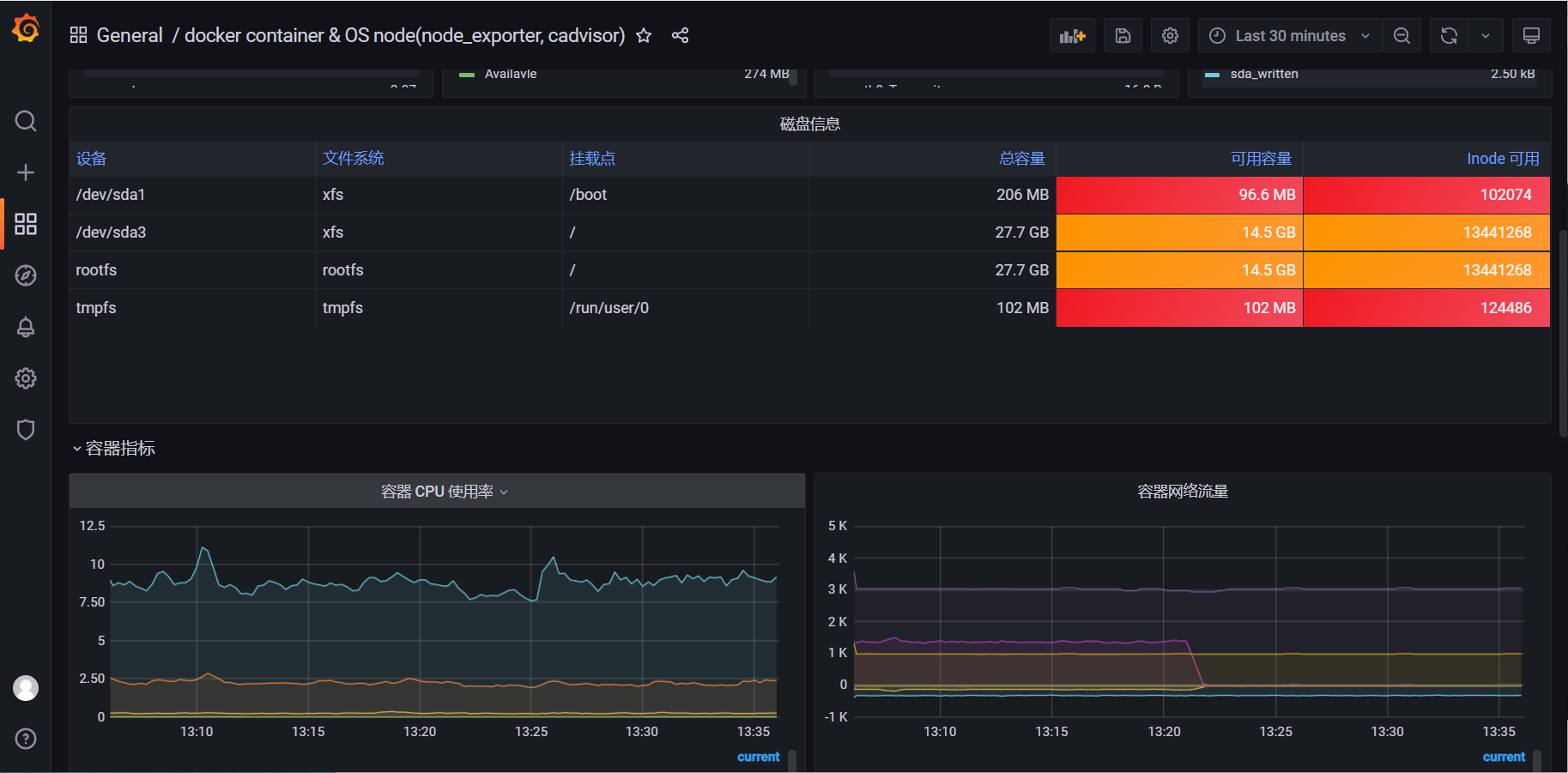Click the Availavle green legend color swatch
This screenshot has height=773, width=1568.
(467, 75)
